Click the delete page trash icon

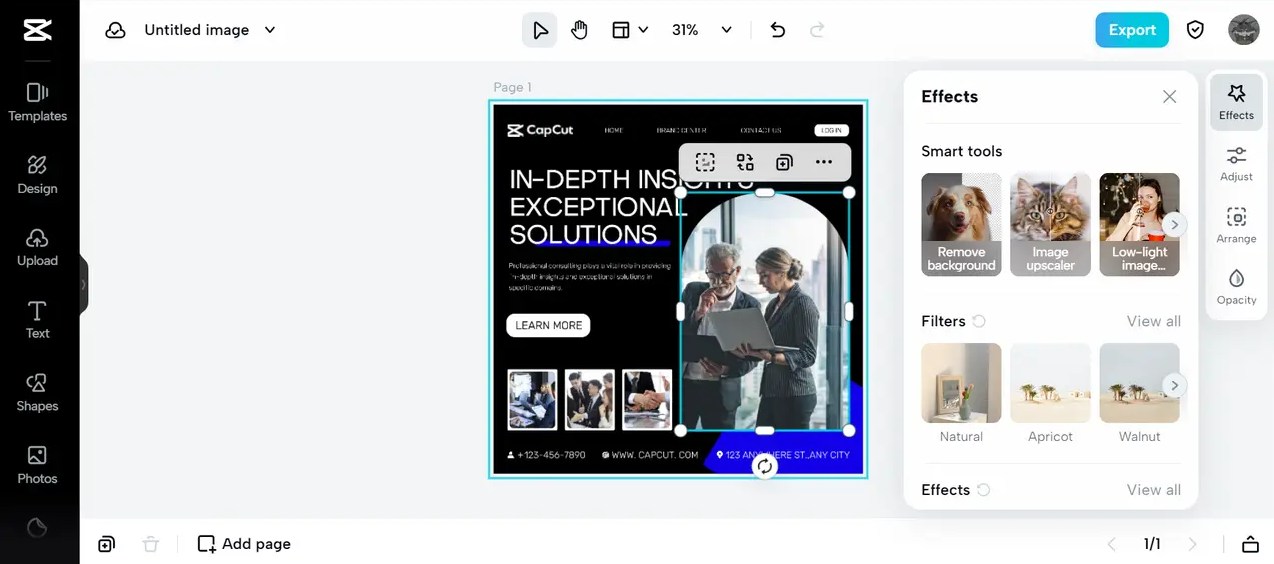coord(150,544)
